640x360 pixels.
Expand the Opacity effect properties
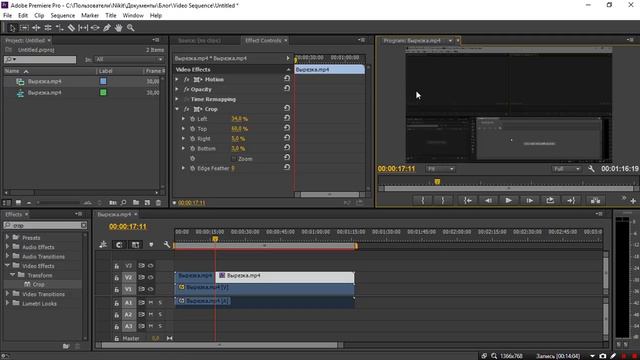177,89
